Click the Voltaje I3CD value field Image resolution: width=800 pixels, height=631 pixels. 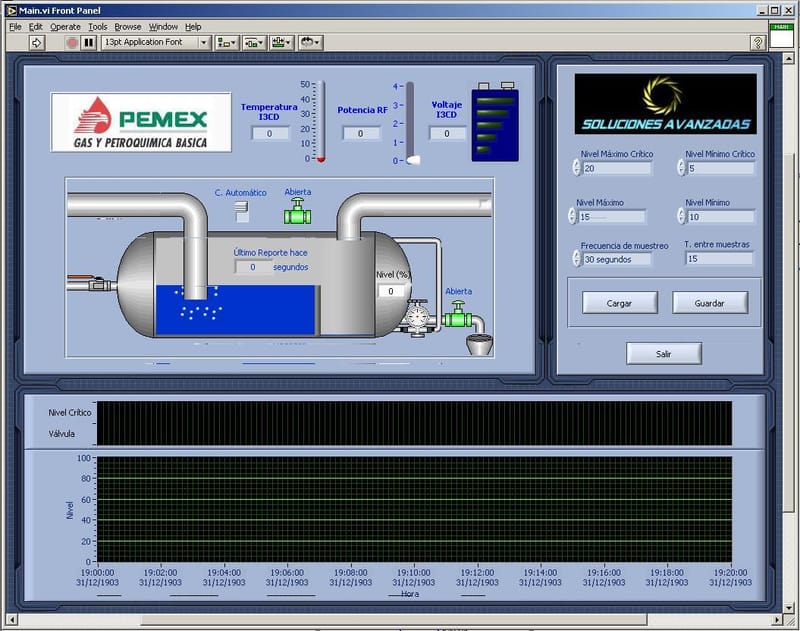pyautogui.click(x=447, y=134)
